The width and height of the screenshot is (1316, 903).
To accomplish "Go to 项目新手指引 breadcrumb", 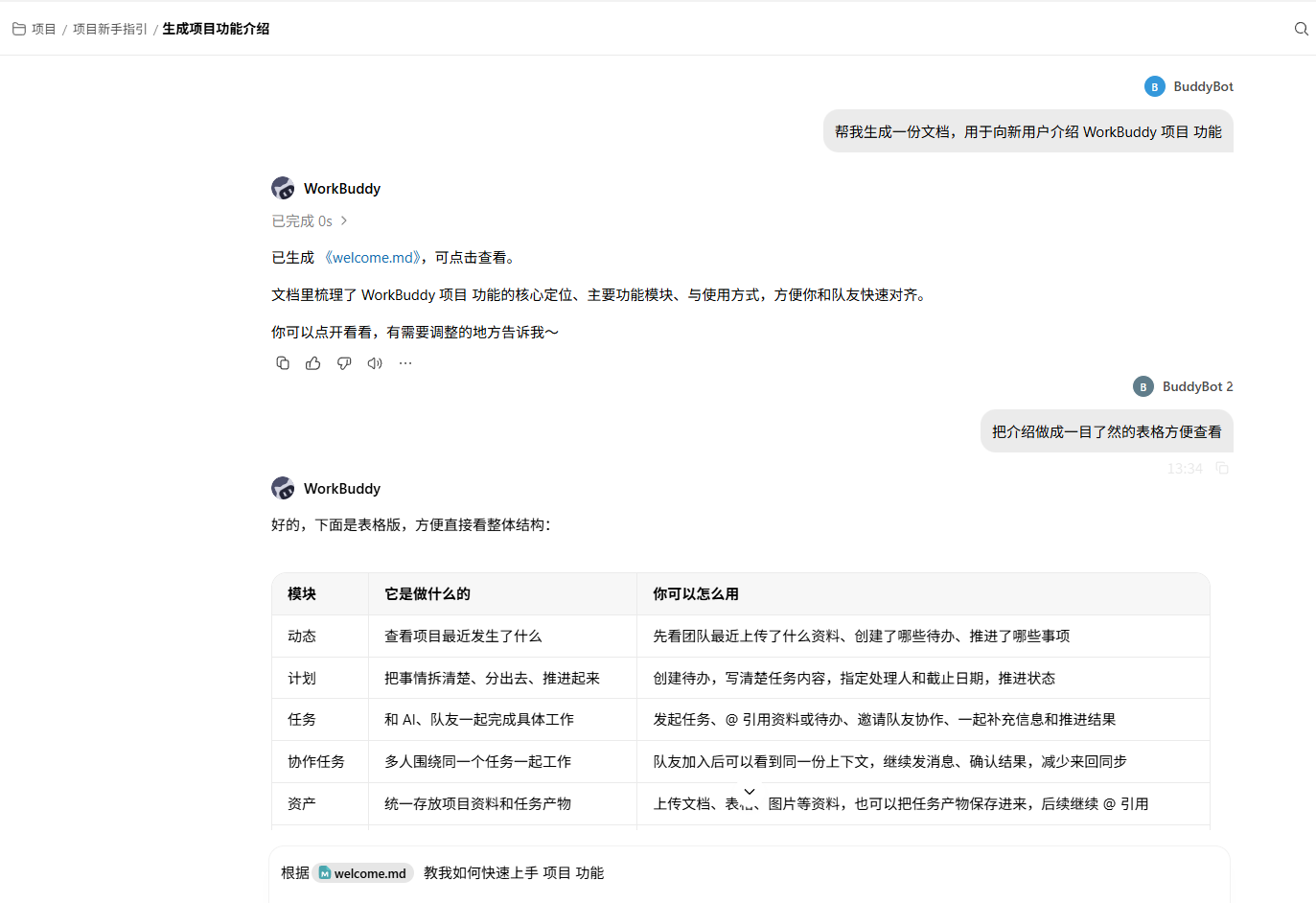I will 110,29.
